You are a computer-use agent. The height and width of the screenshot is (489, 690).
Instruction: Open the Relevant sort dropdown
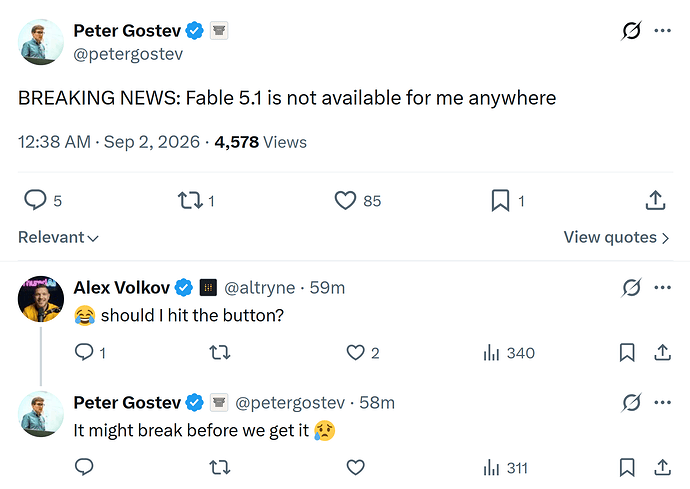click(x=58, y=237)
